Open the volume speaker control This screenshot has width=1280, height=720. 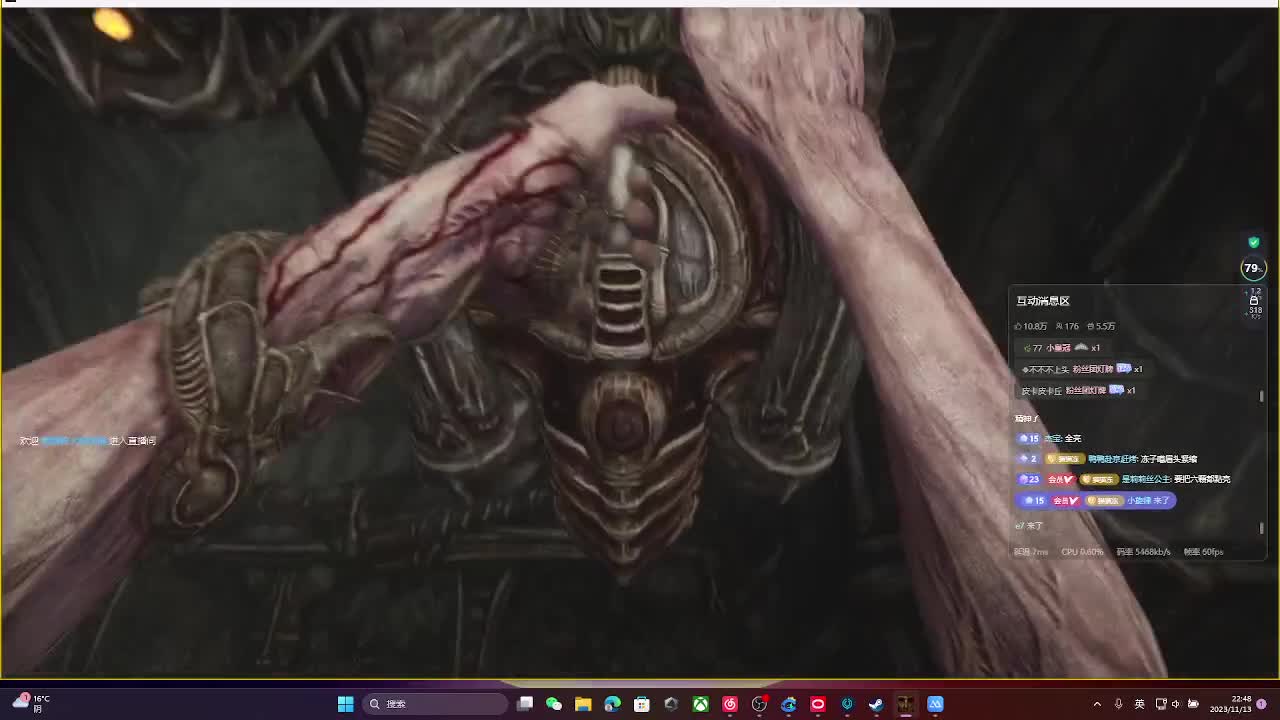click(x=1176, y=704)
